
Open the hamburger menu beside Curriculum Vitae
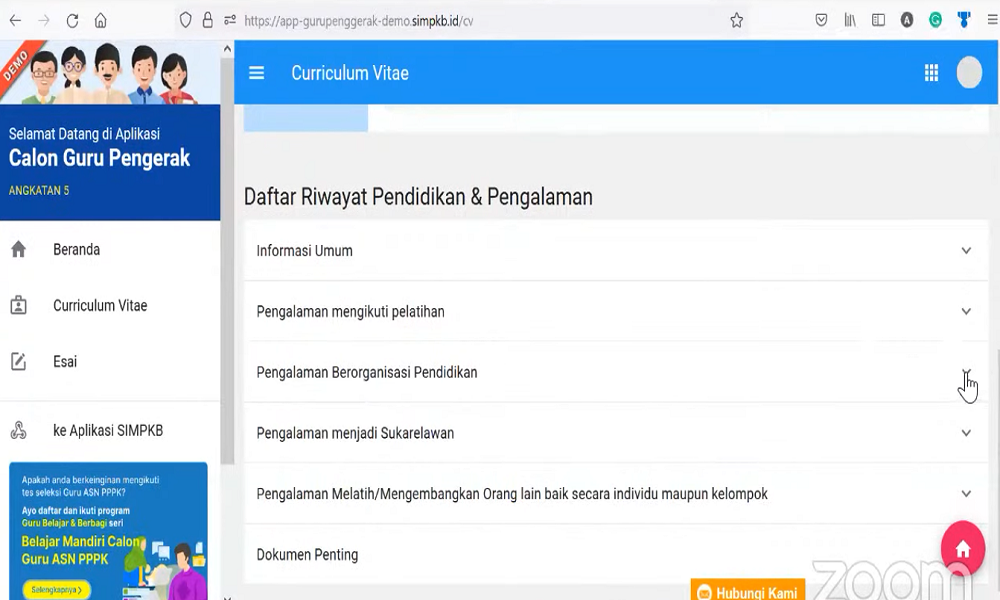coord(257,73)
